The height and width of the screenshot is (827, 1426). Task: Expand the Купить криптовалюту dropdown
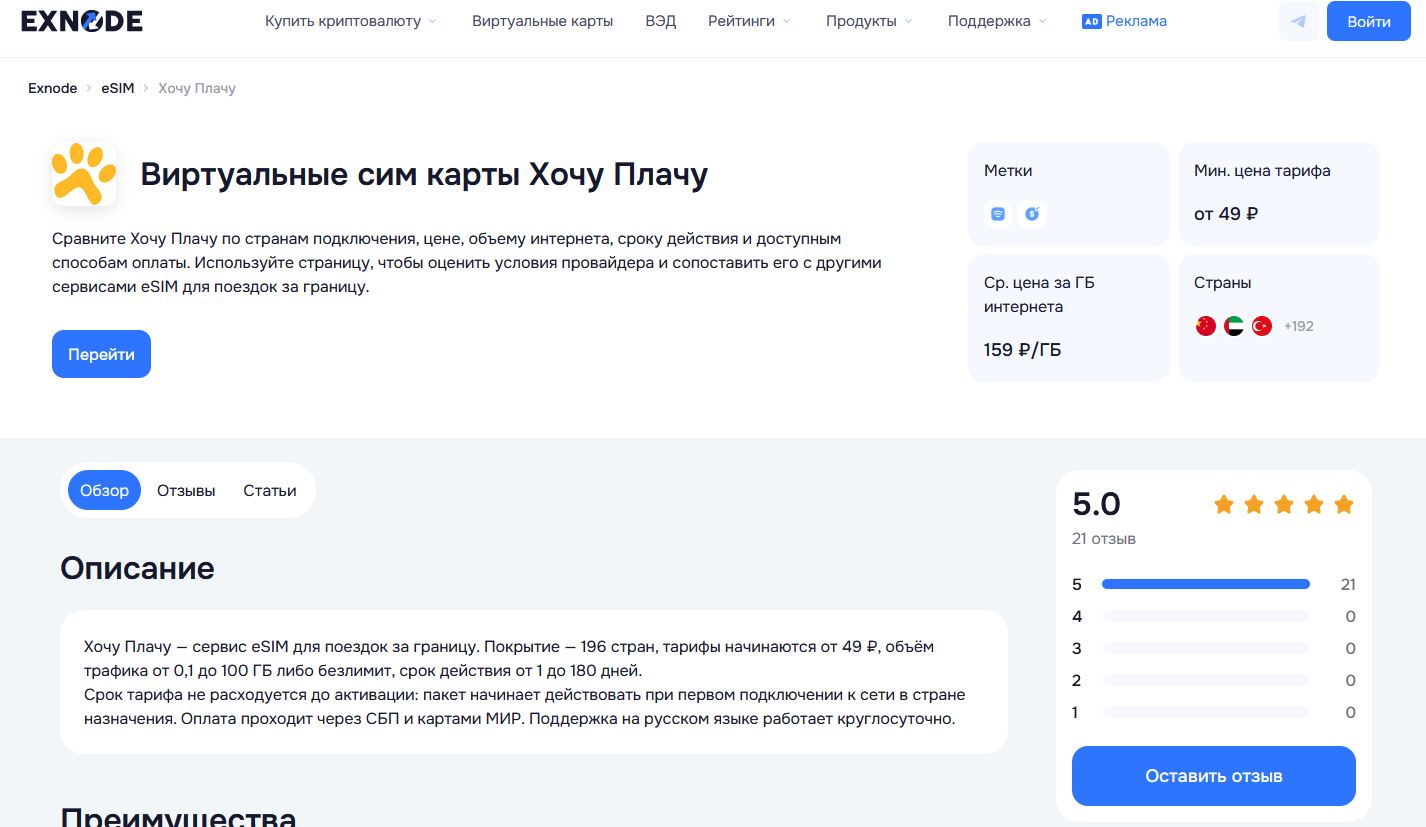tap(351, 21)
